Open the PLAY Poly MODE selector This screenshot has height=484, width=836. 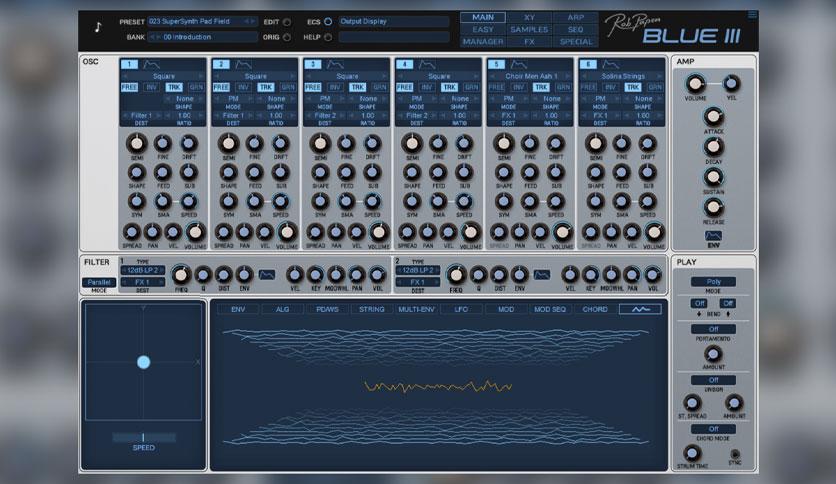coord(713,281)
